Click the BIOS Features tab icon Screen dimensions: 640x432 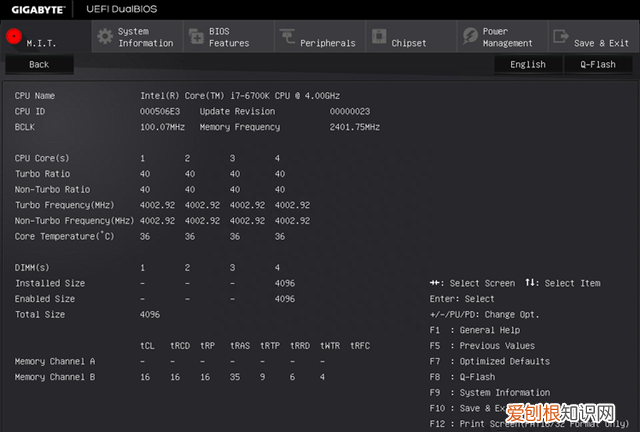[195, 37]
